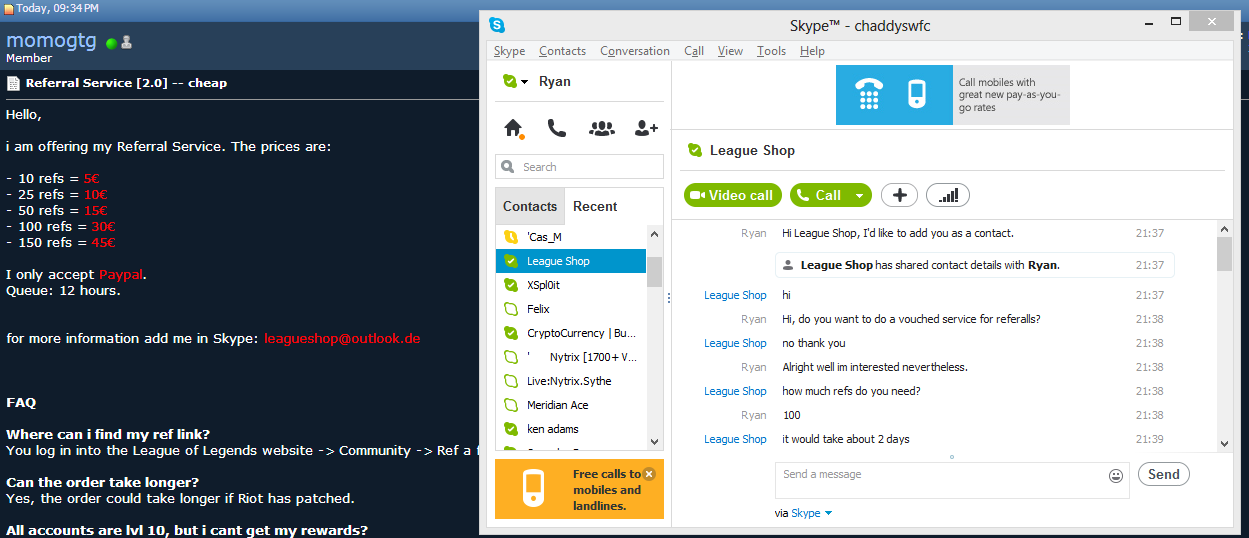Switch to the Recent tab

pos(595,206)
